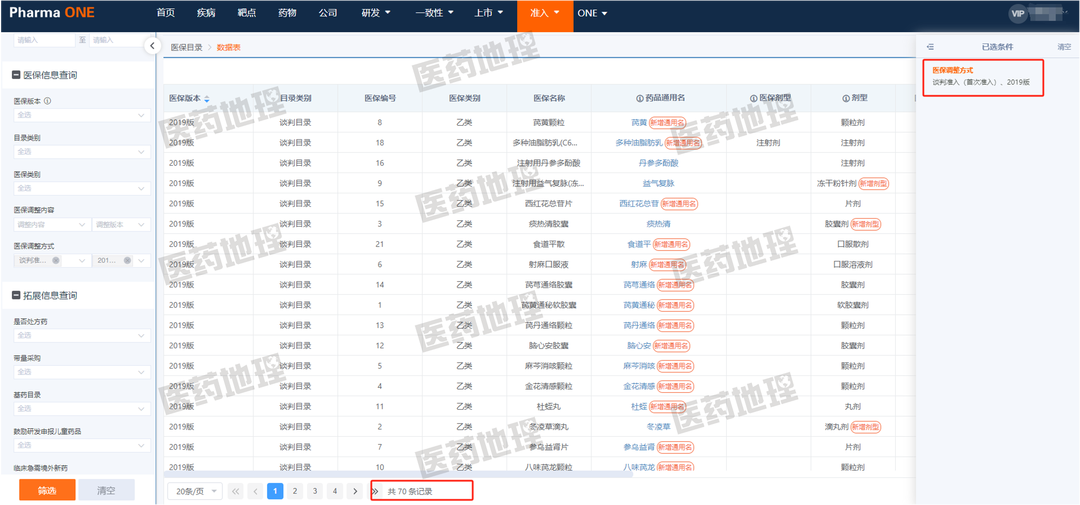The height and width of the screenshot is (505, 1080).
Task: Go to next page arrow
Action: click(x=354, y=491)
